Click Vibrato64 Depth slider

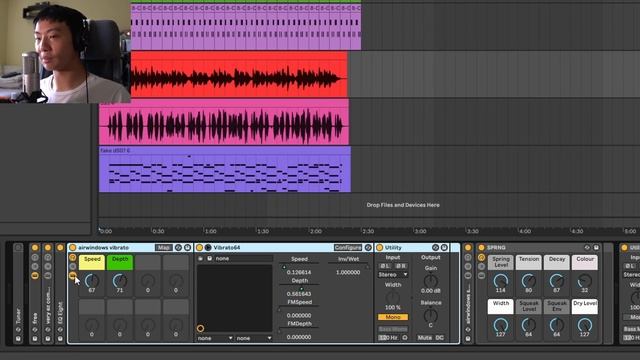click(x=299, y=288)
